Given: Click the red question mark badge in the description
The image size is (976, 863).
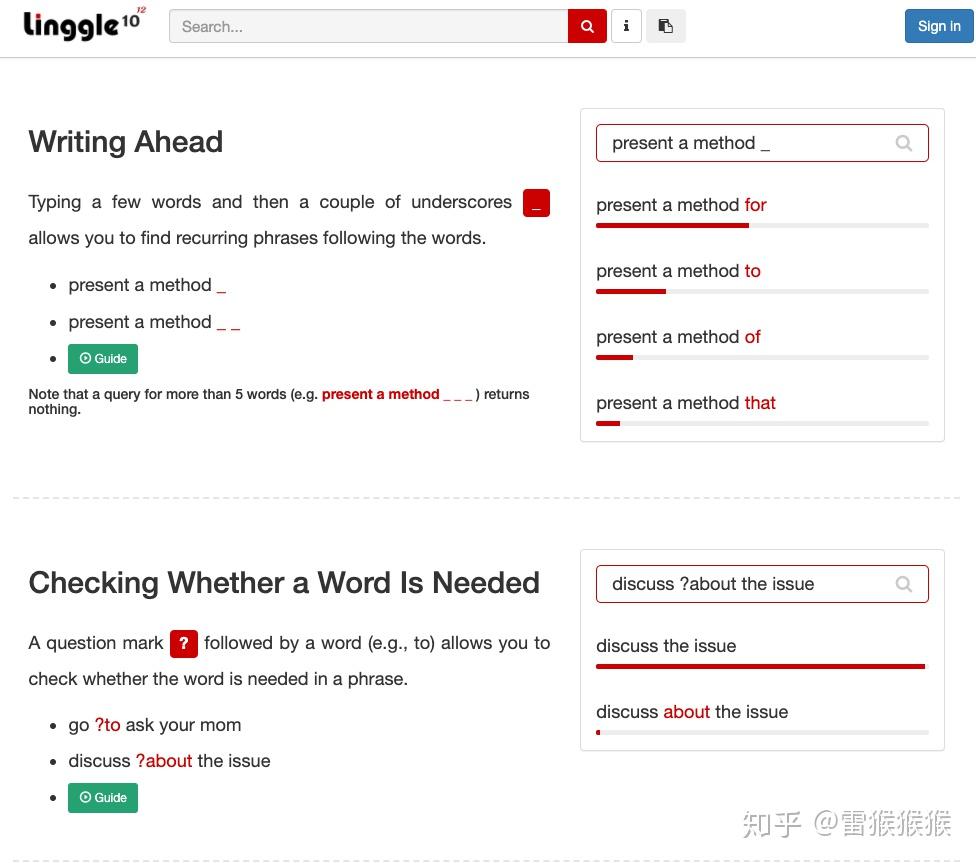Looking at the screenshot, I should pyautogui.click(x=184, y=643).
